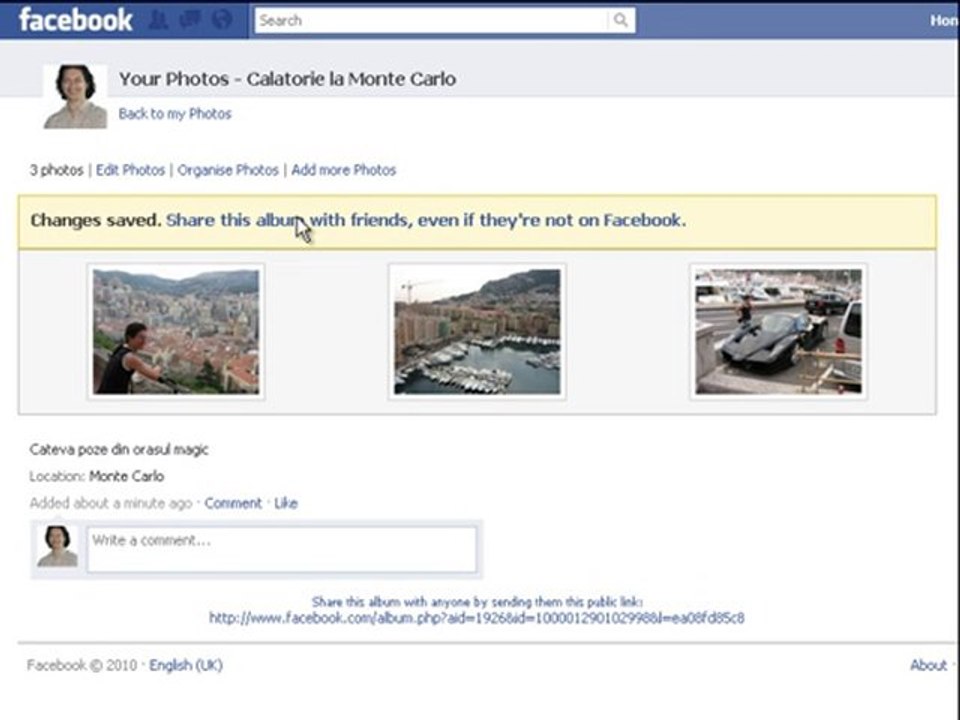Open the photo of the man overlooking the city
The height and width of the screenshot is (720, 960).
click(x=176, y=332)
